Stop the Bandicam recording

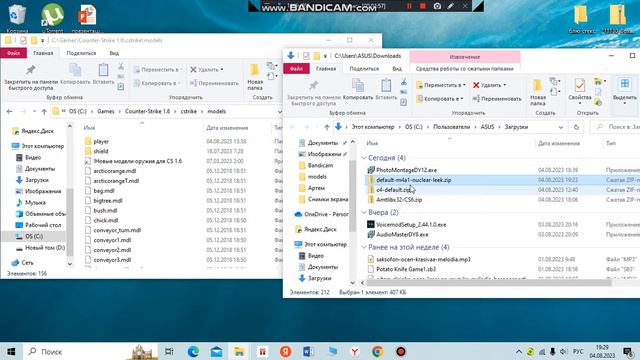423,6
